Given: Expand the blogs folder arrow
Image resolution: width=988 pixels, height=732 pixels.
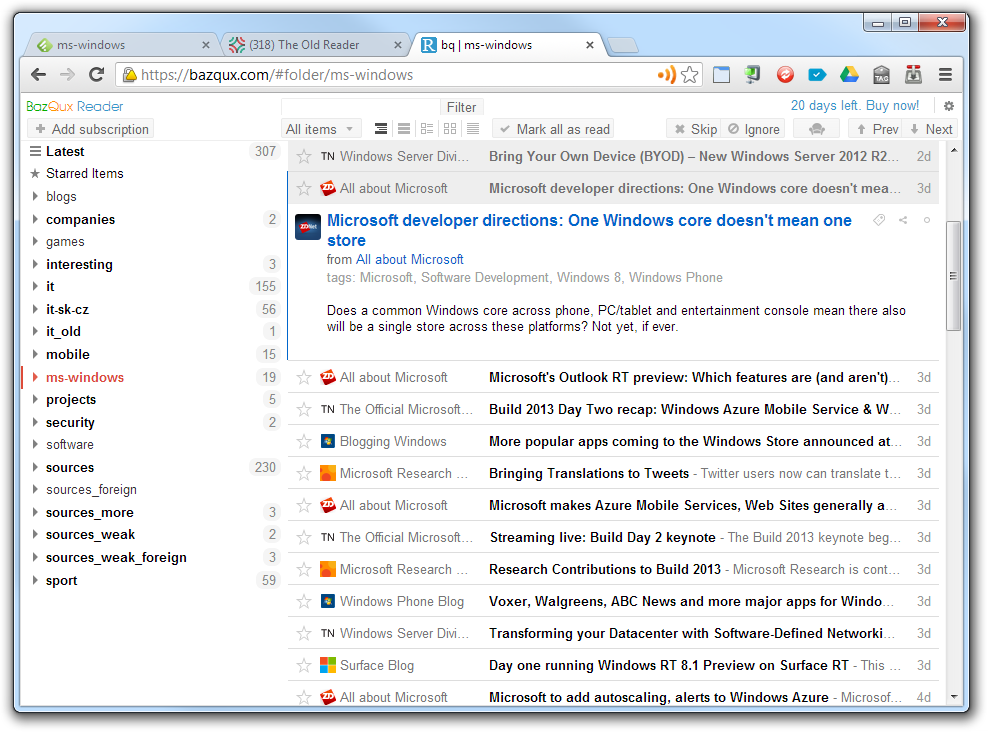Looking at the screenshot, I should click(35, 197).
